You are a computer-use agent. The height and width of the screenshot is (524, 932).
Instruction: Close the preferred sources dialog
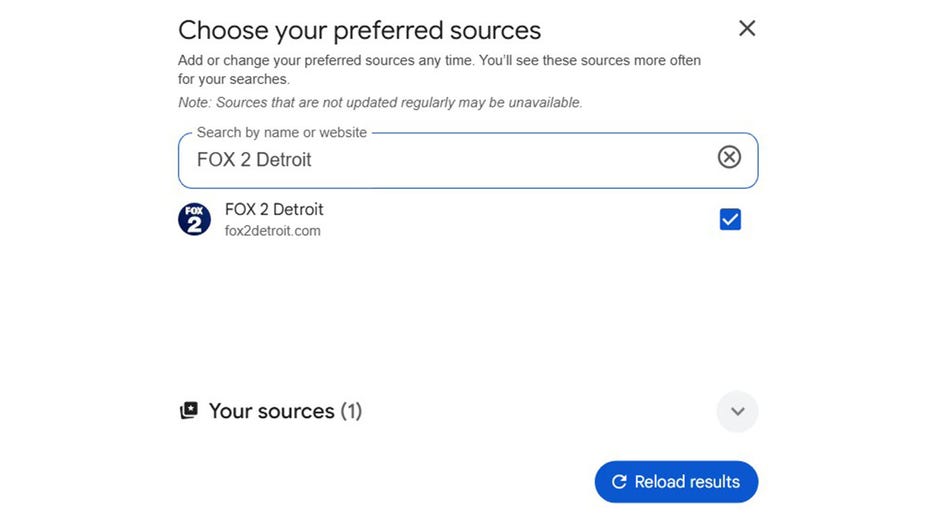tap(747, 29)
